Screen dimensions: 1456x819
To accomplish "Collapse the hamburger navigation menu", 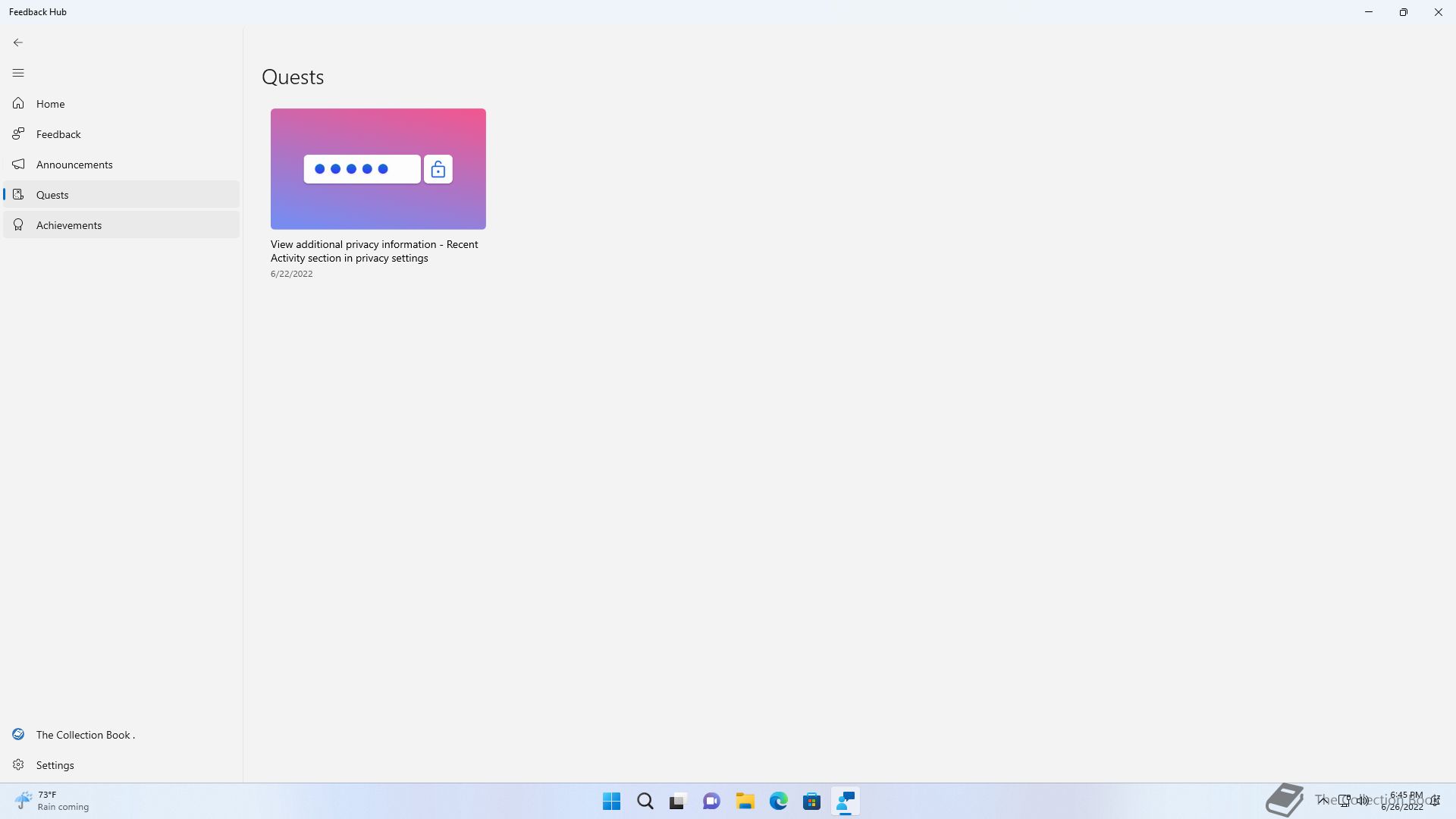I will click(x=18, y=73).
